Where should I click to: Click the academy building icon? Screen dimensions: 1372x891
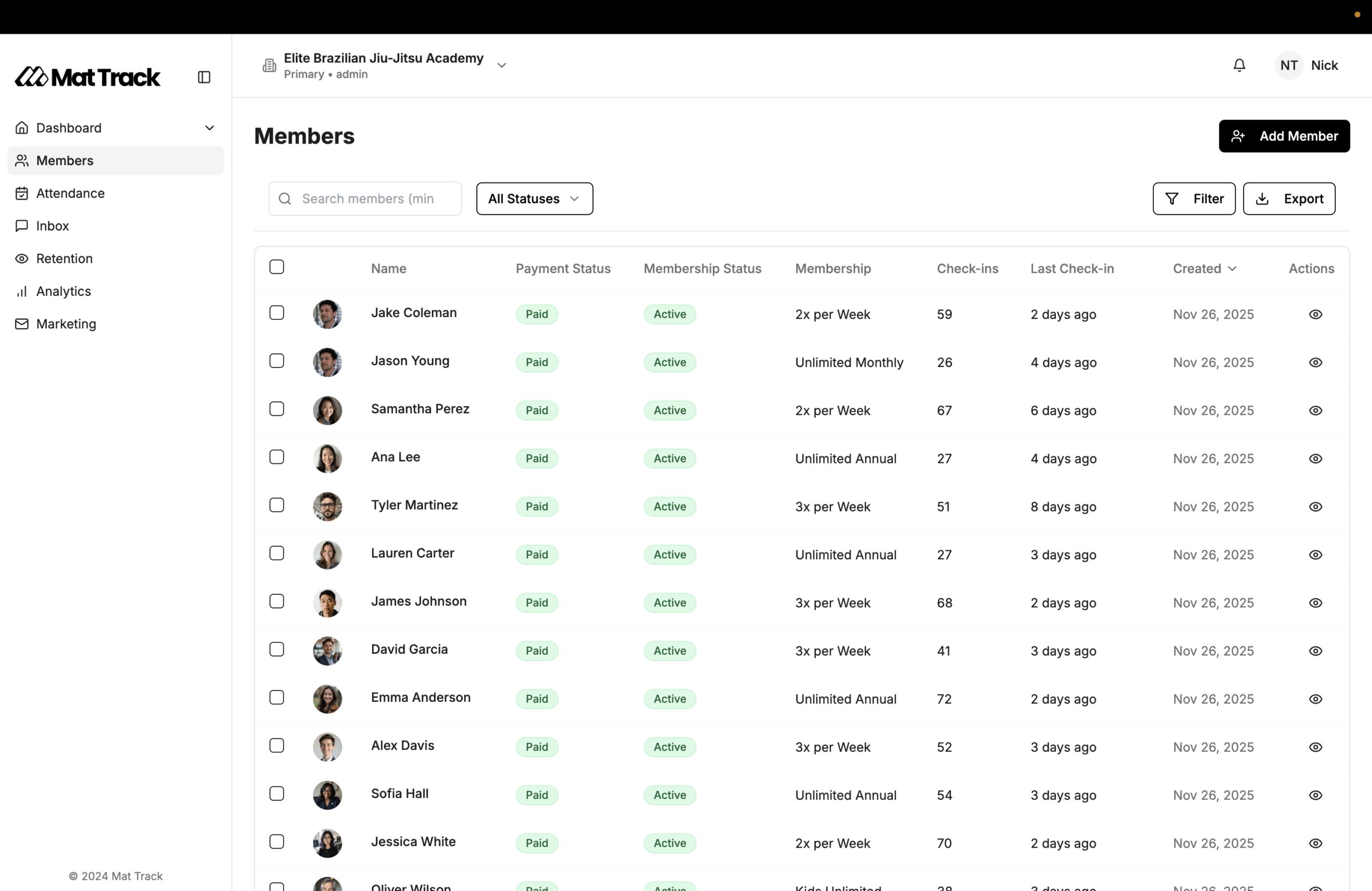269,65
